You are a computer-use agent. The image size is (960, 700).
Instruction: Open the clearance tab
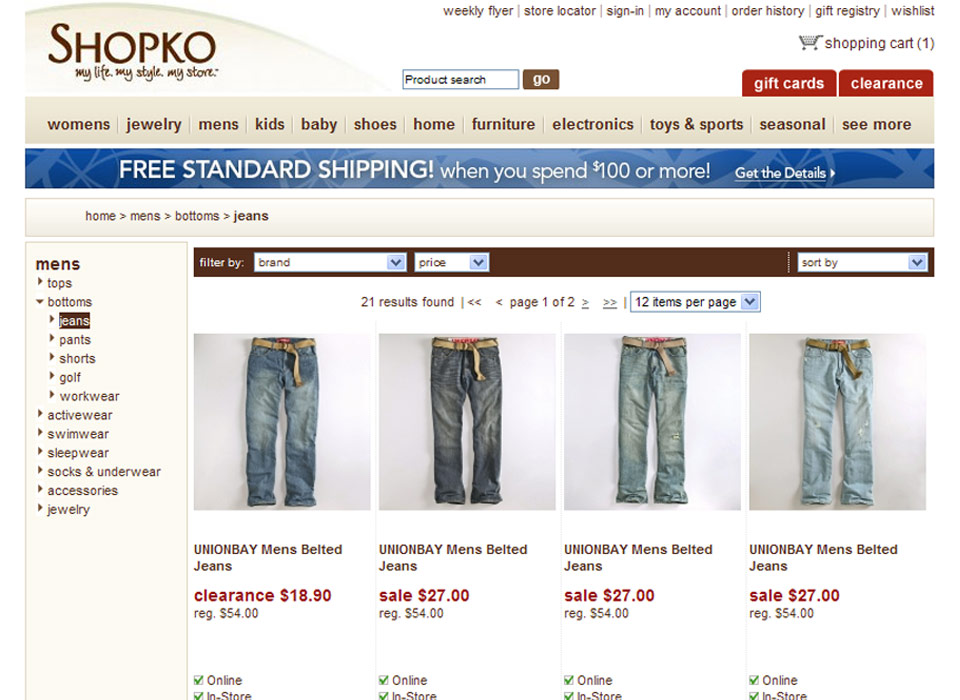pos(886,83)
